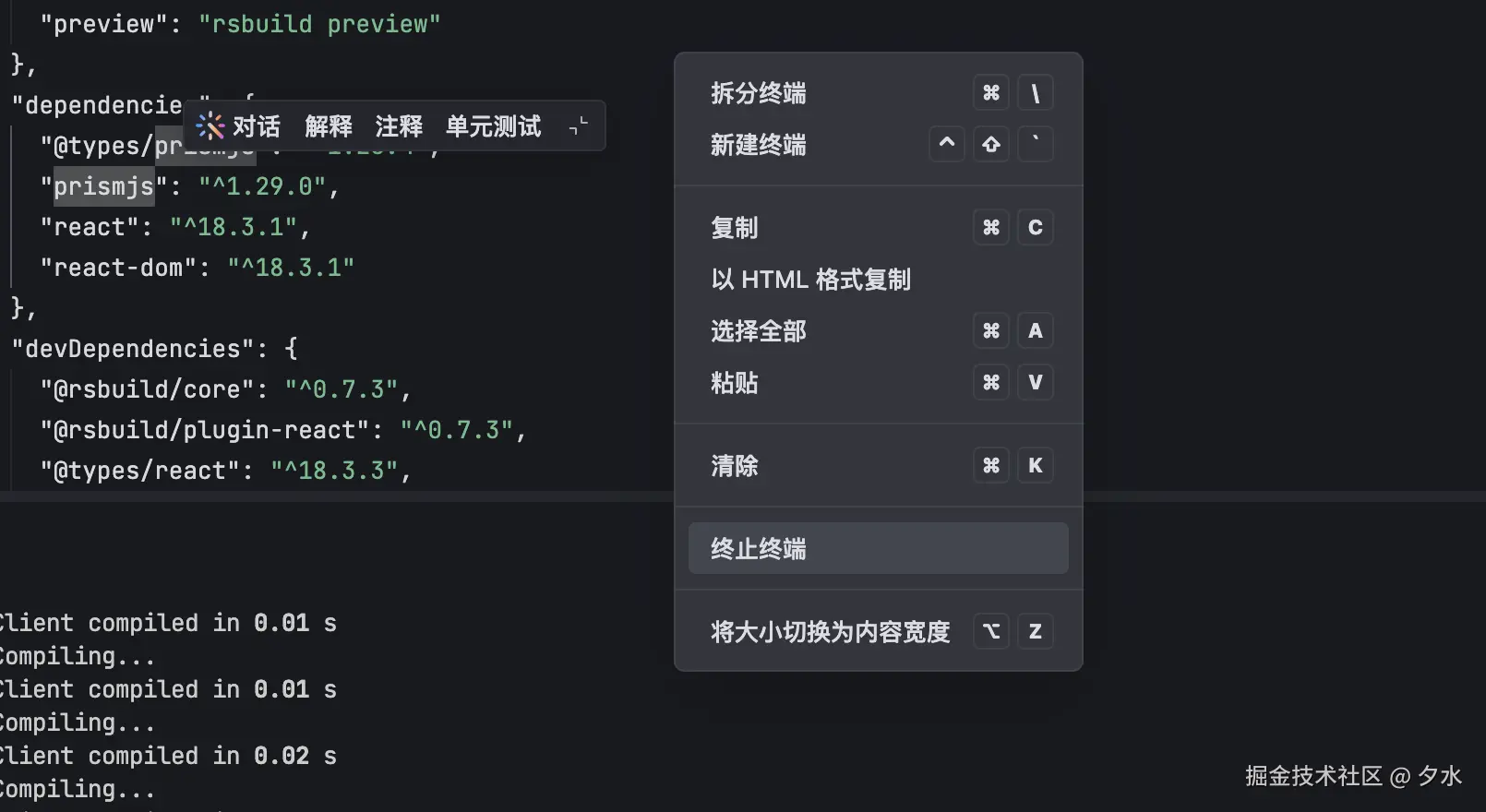Click the "^1.29.0" version value
The width and height of the screenshot is (1486, 812).
coord(262,186)
